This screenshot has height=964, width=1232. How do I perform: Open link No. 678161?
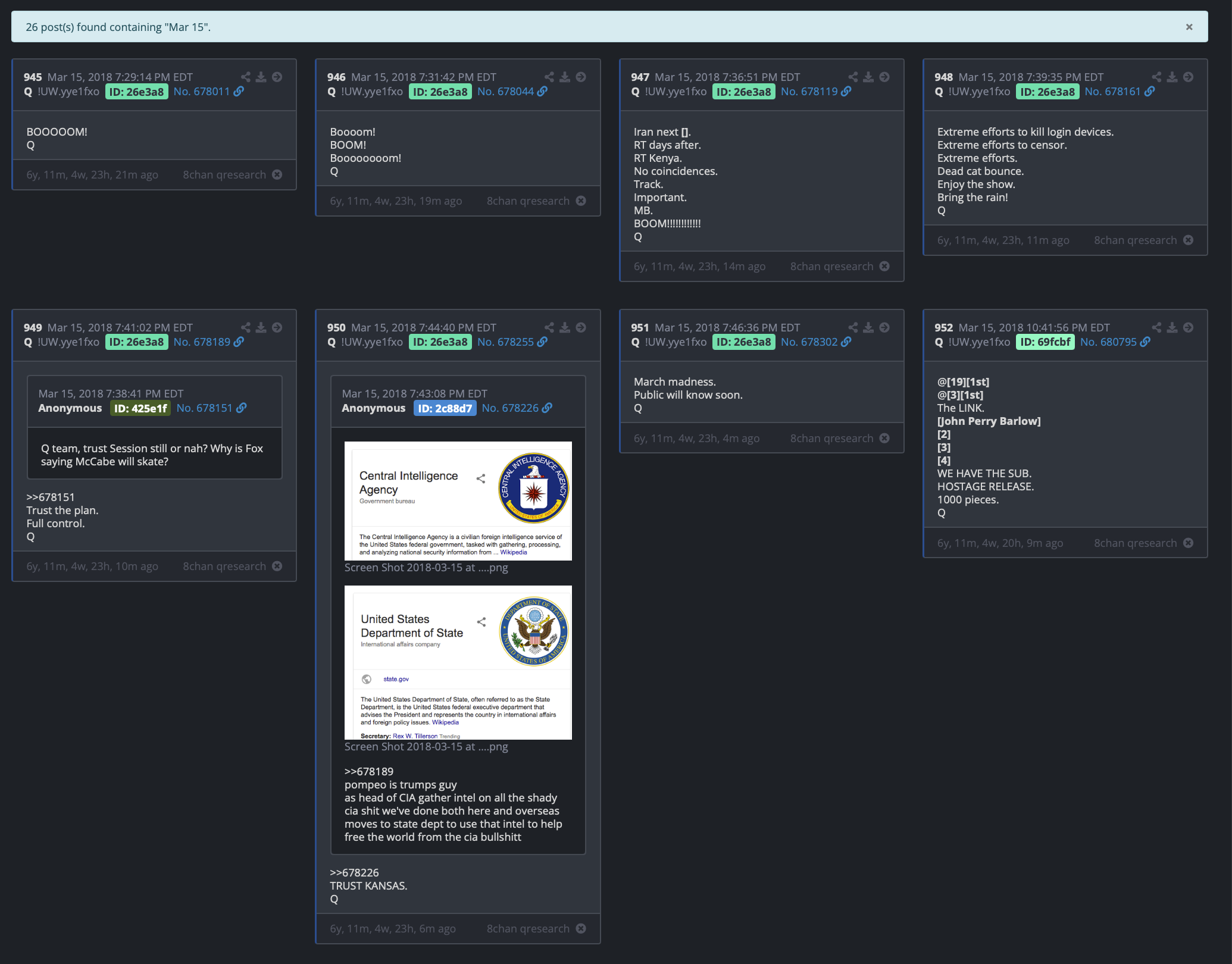(1120, 92)
